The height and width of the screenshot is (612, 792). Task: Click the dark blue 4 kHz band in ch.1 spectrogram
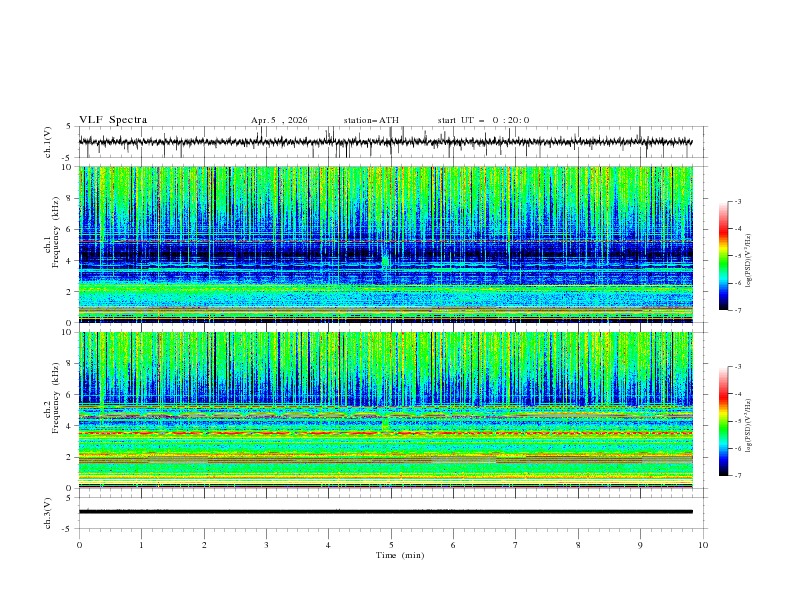click(x=385, y=254)
